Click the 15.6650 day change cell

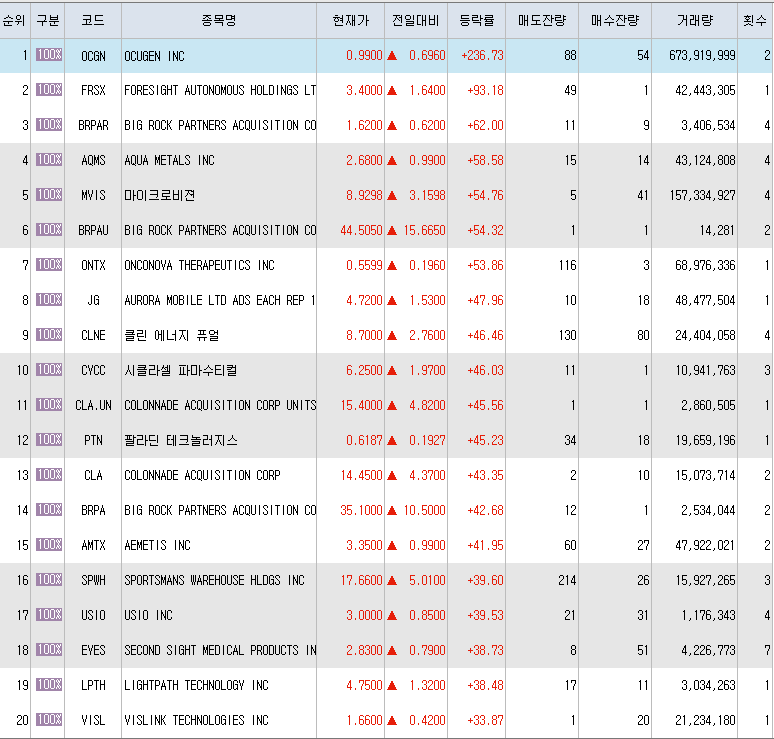425,231
